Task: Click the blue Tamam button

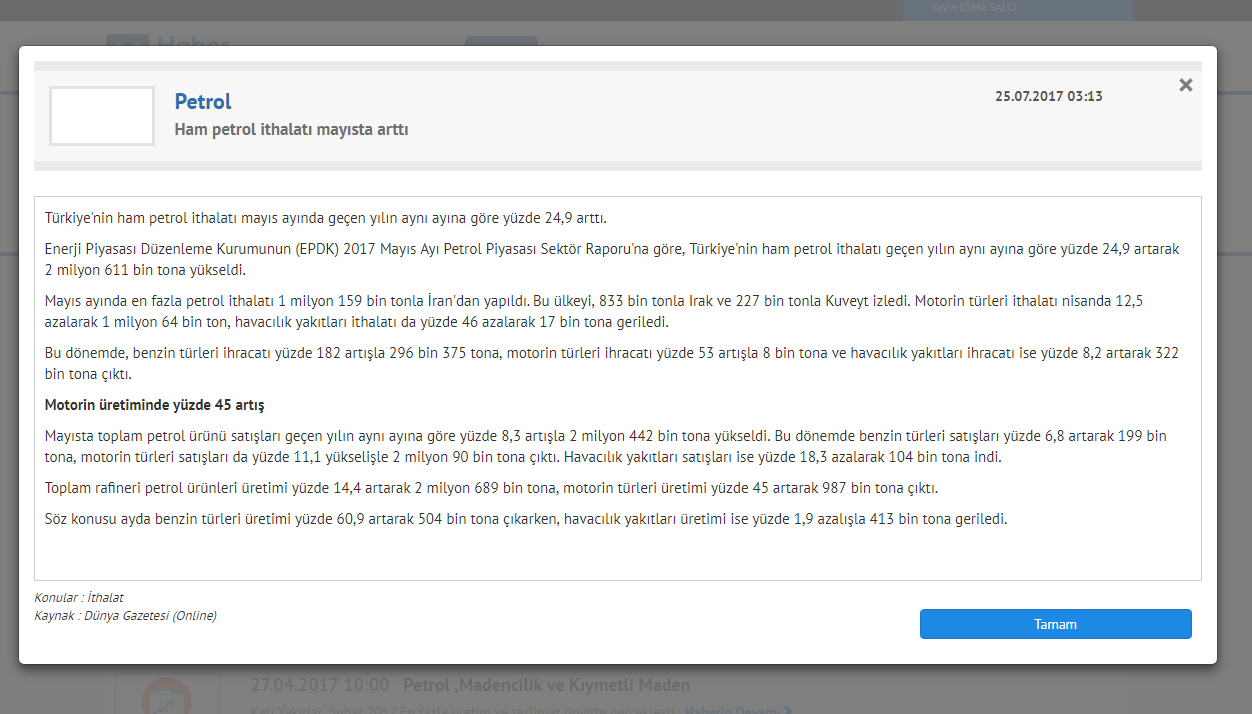Action: (1055, 624)
